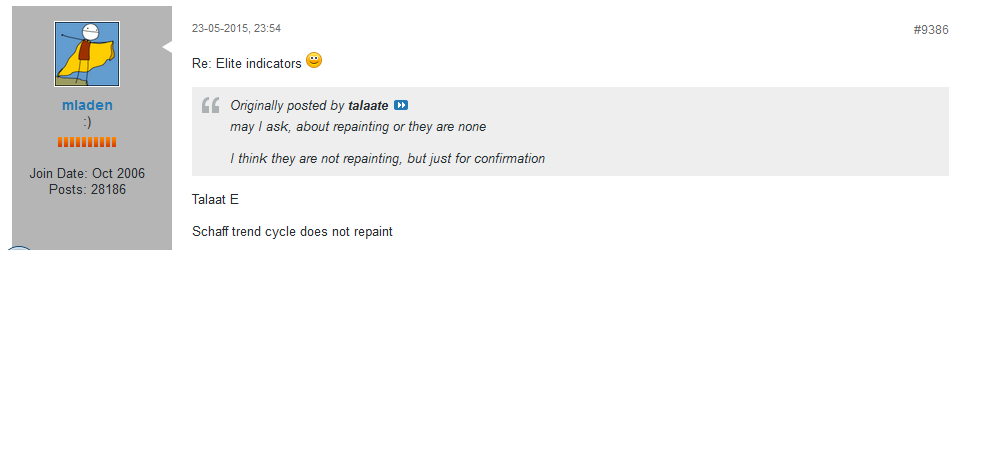Image resolution: width=982 pixels, height=460 pixels.
Task: Open mladen's user profile link
Action: (x=87, y=104)
